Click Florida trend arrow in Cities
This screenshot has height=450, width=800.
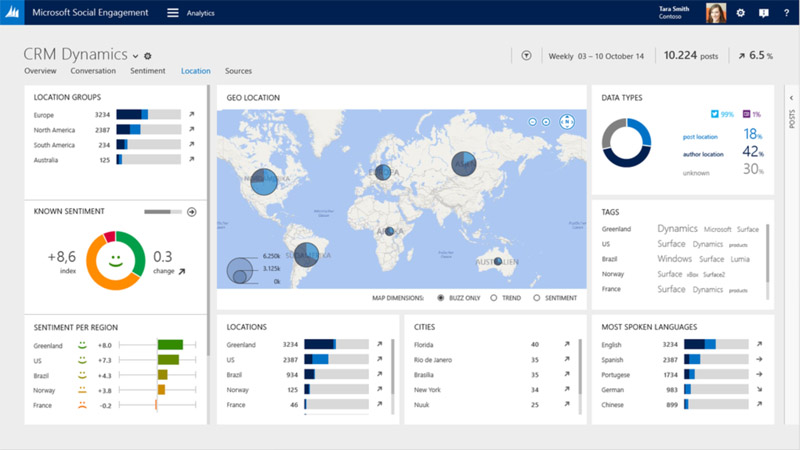pyautogui.click(x=567, y=344)
